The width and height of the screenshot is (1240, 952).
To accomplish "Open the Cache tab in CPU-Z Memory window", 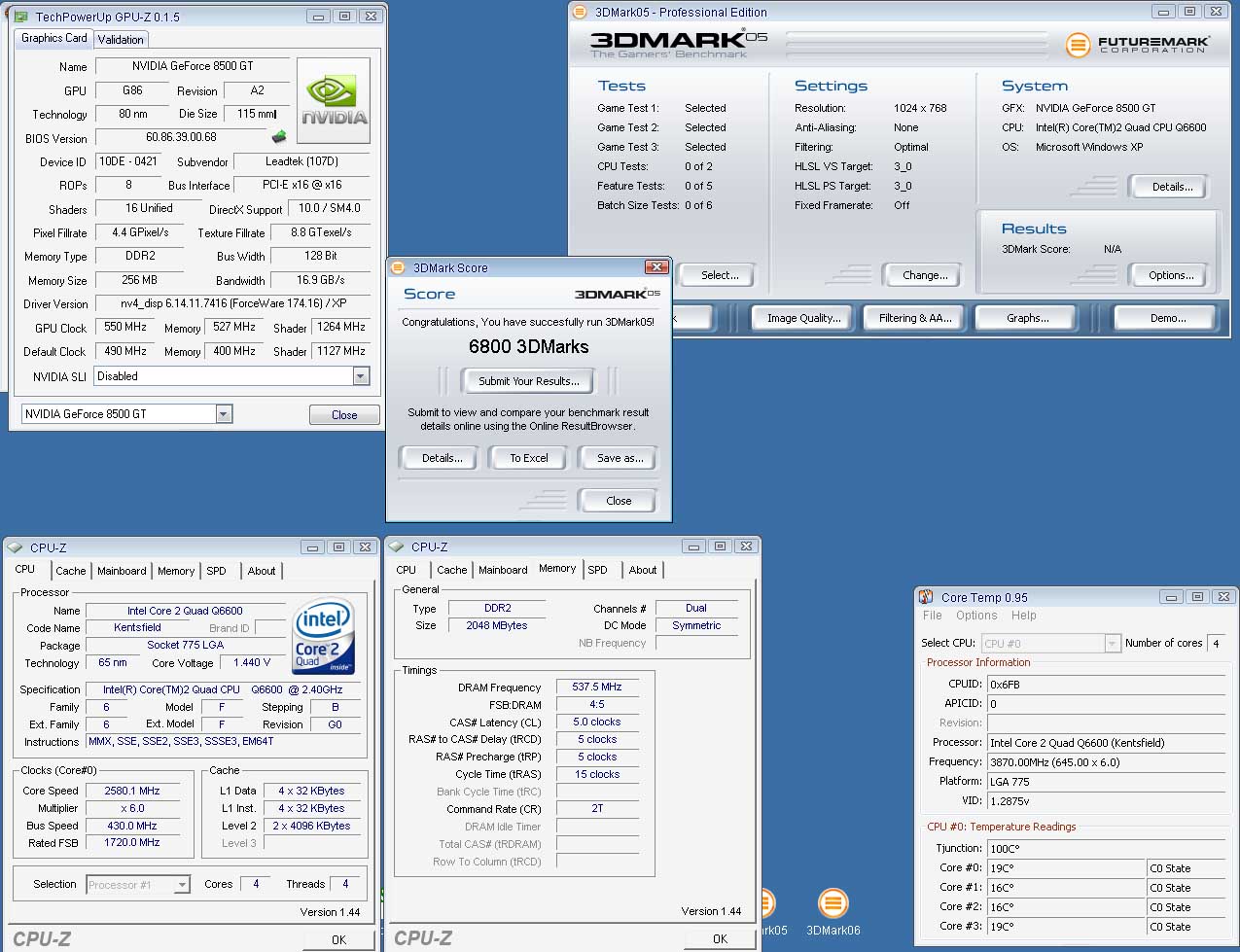I will tap(451, 570).
